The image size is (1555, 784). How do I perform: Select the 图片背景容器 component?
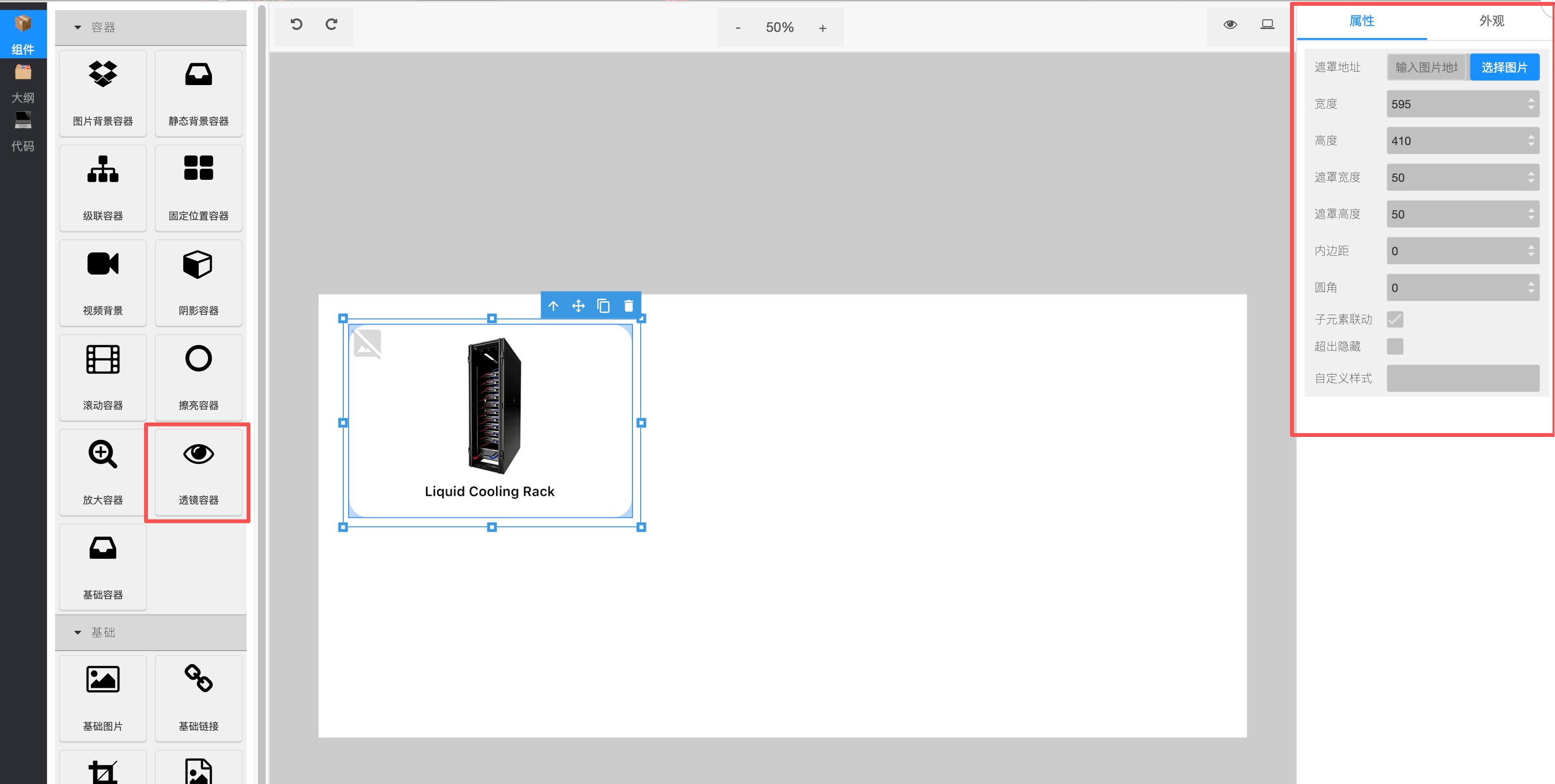pos(103,94)
